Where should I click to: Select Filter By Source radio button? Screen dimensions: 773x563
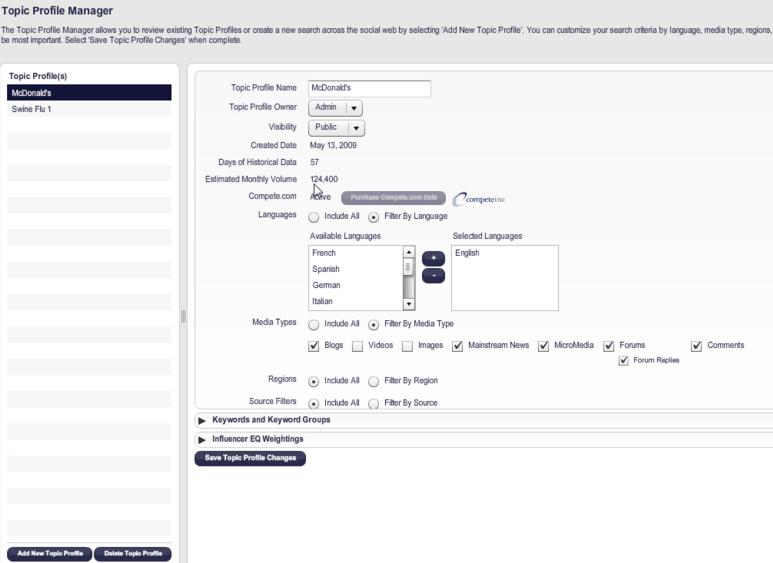point(374,403)
